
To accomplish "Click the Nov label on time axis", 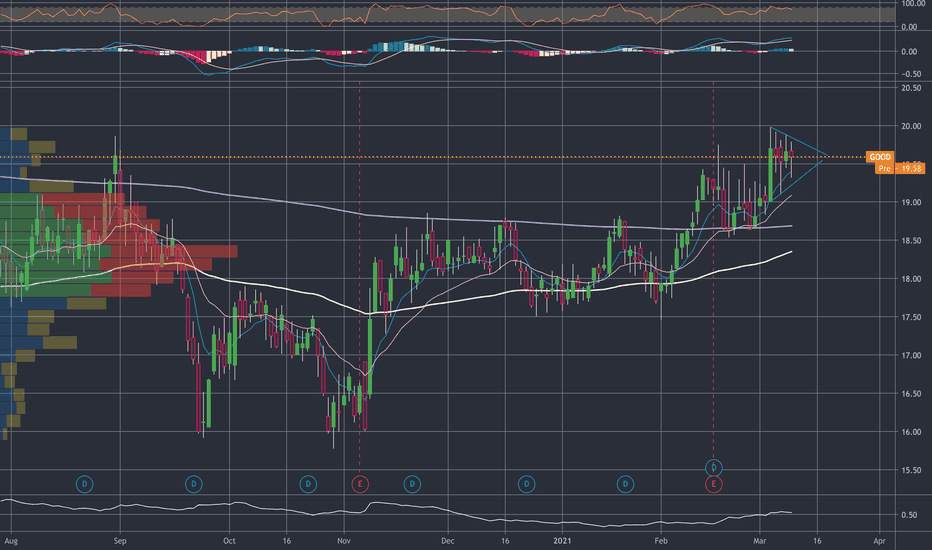I will 344,541.
